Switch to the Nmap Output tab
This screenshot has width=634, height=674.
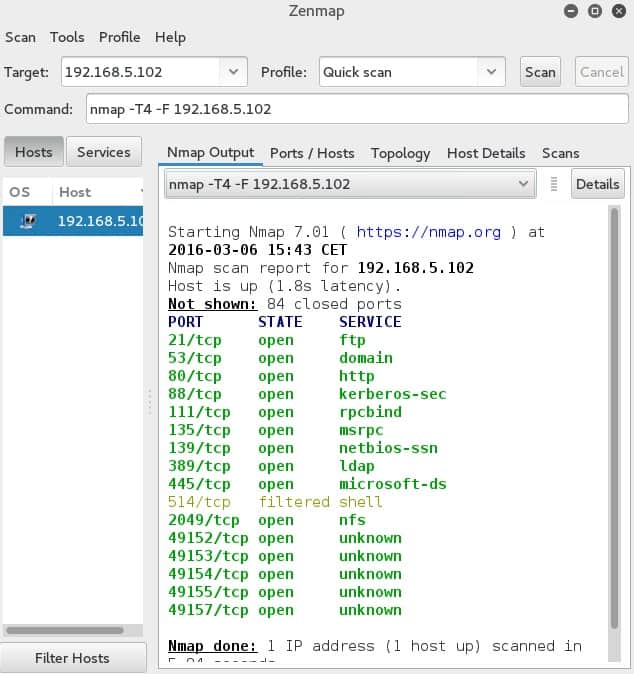pyautogui.click(x=211, y=153)
